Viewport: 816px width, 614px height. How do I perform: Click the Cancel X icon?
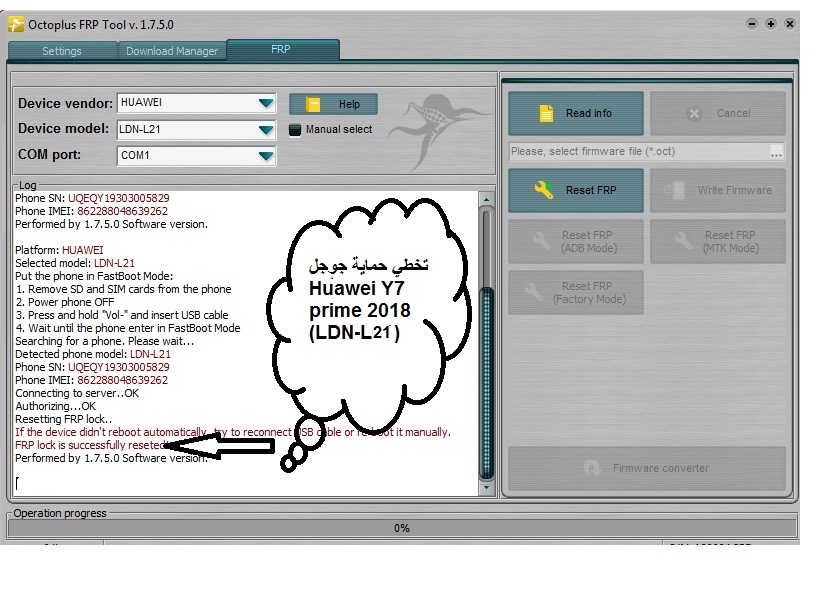coord(694,113)
